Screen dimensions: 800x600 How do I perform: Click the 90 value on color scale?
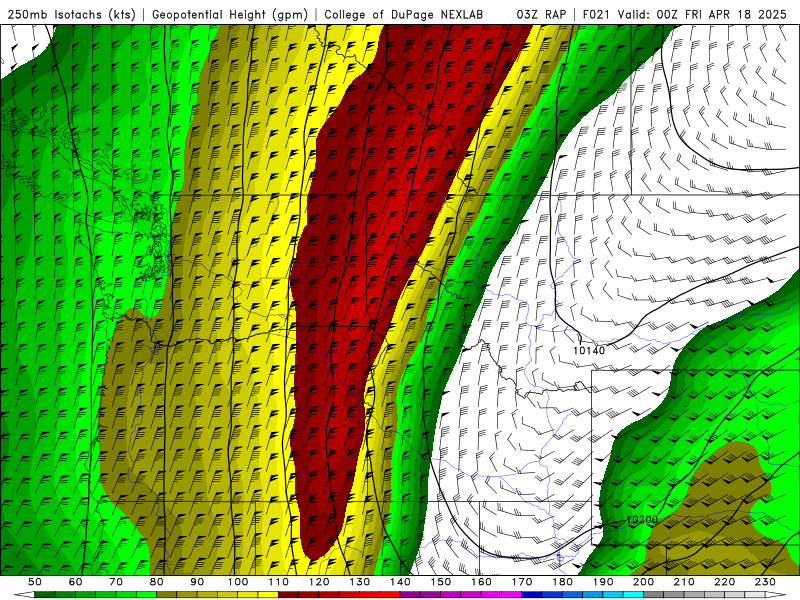pyautogui.click(x=197, y=582)
